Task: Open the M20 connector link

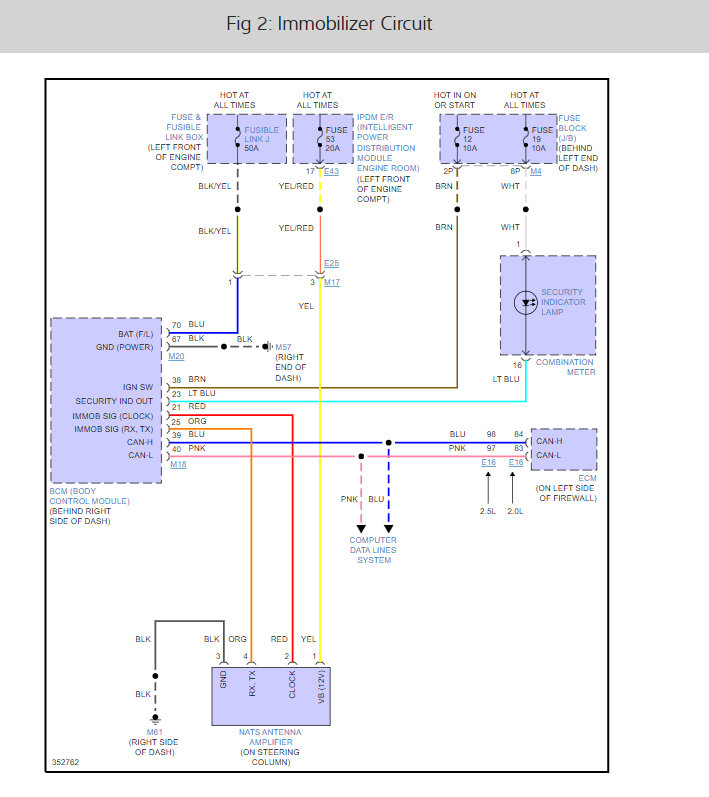Action: click(176, 356)
